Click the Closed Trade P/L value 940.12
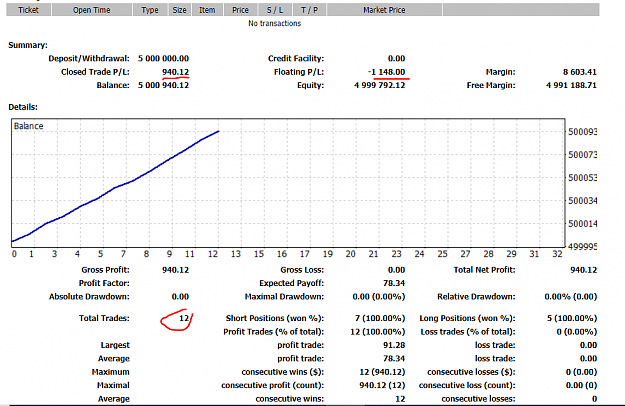 point(175,72)
